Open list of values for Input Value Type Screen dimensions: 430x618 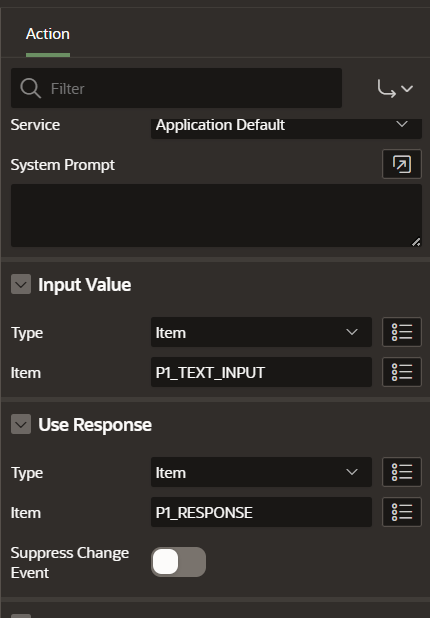coord(402,332)
